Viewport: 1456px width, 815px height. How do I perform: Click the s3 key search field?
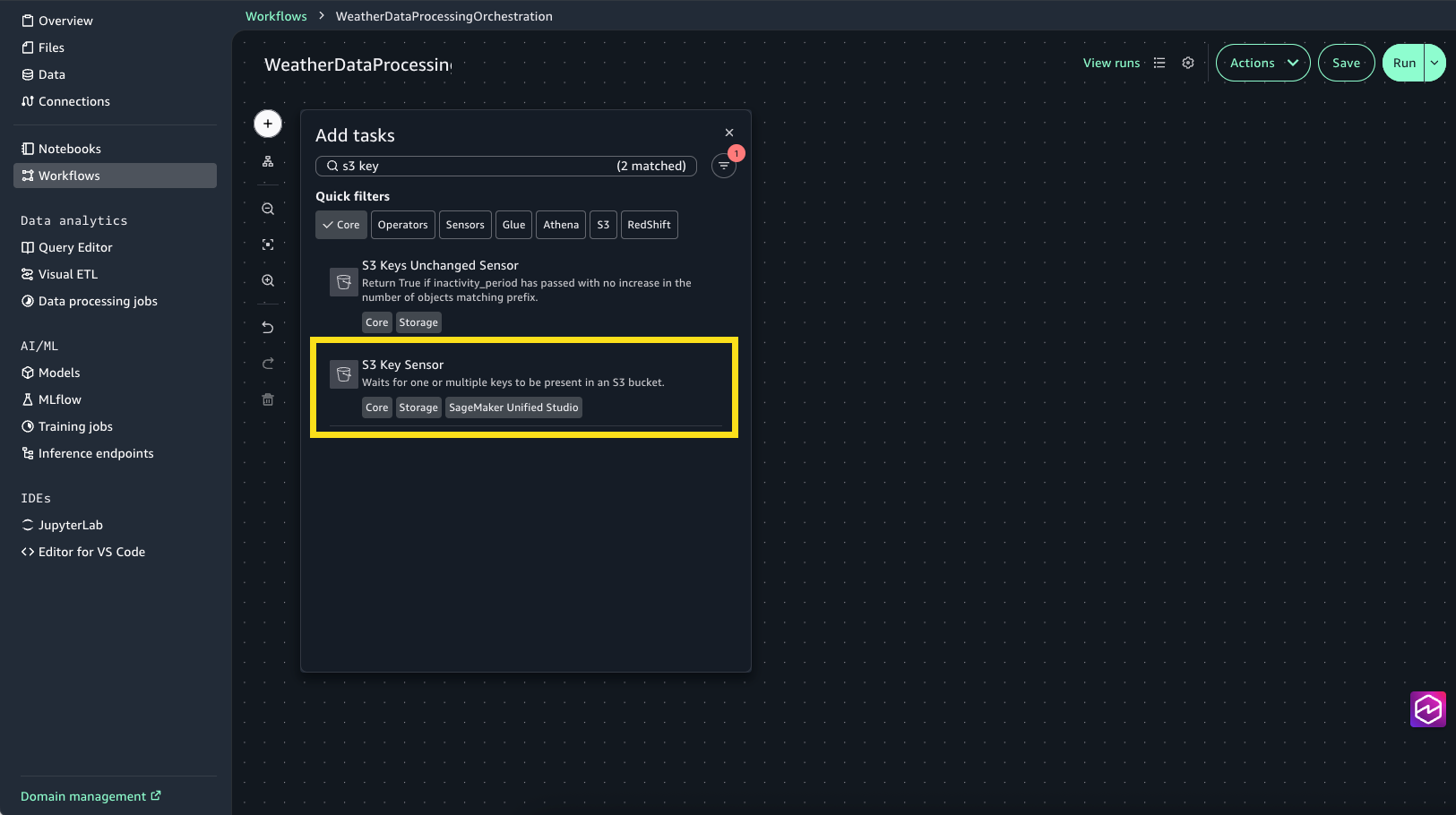(475, 166)
